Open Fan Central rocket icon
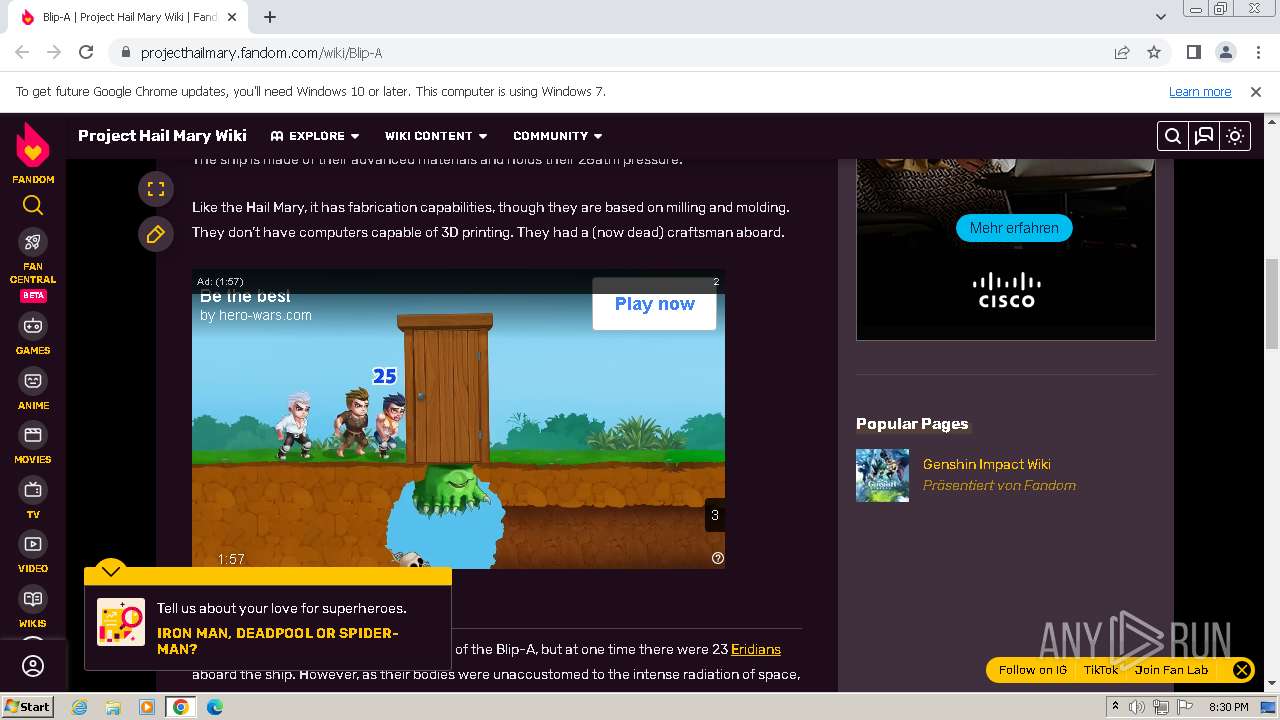 33,242
